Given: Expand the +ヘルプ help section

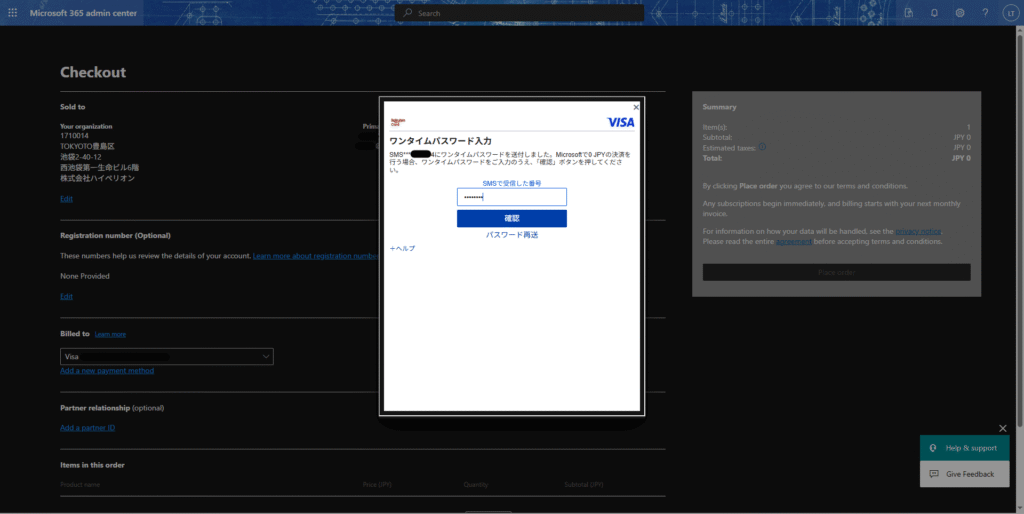Looking at the screenshot, I should point(402,248).
